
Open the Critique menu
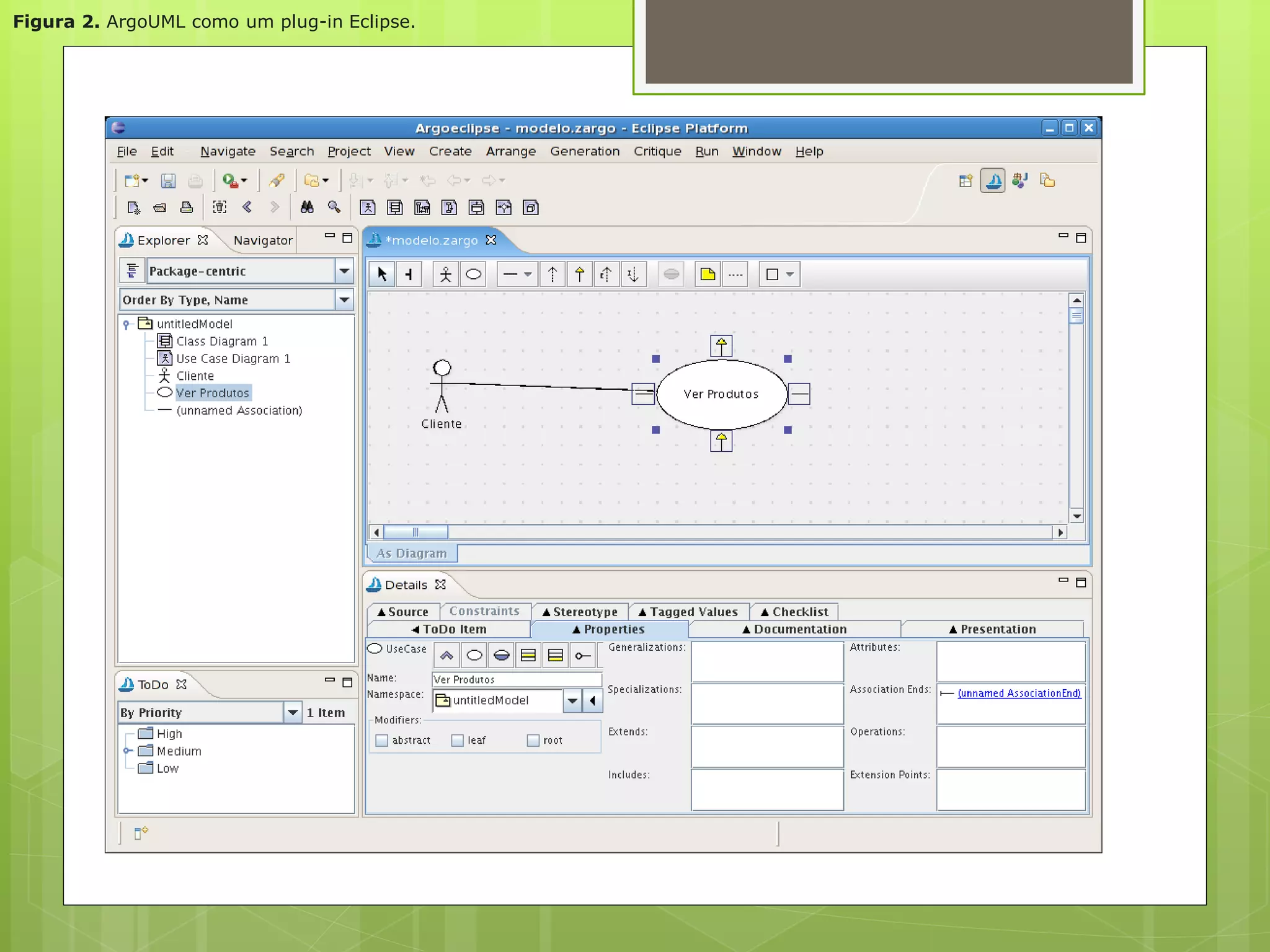coord(657,151)
